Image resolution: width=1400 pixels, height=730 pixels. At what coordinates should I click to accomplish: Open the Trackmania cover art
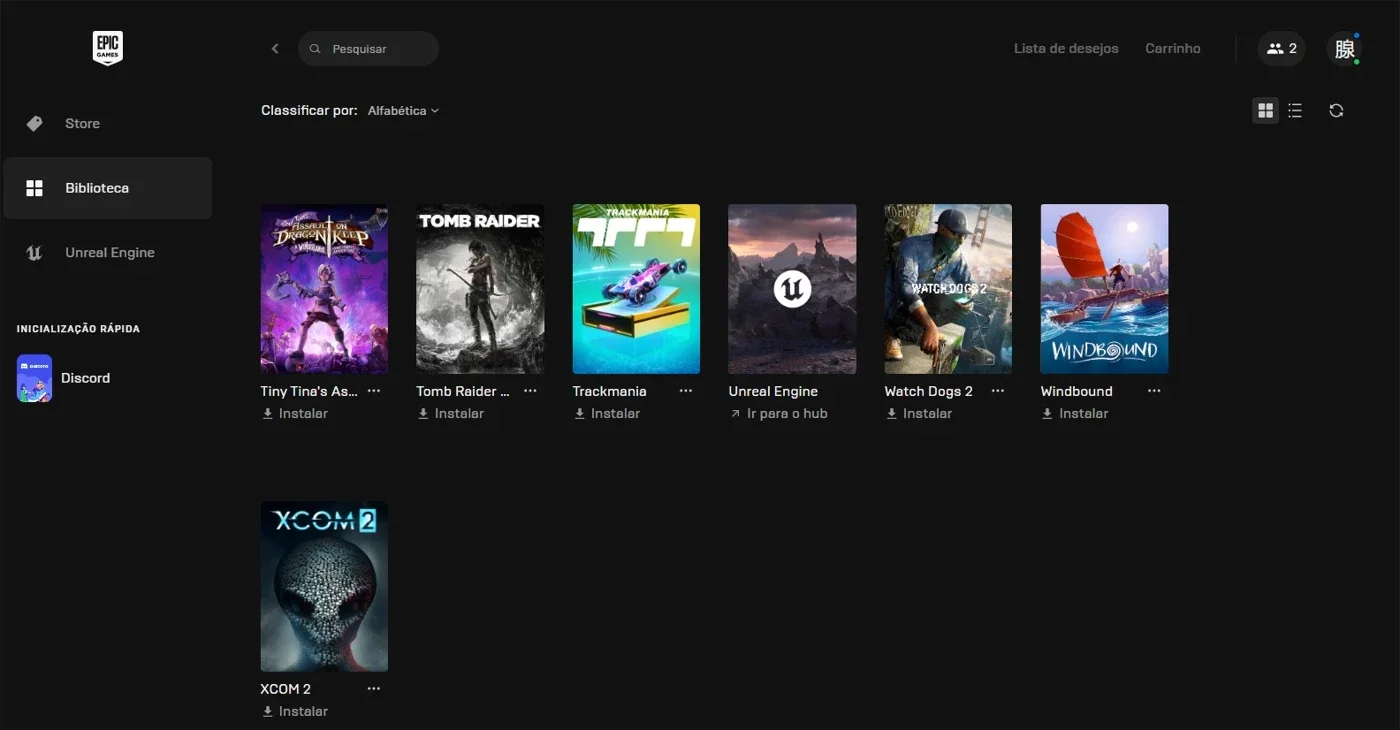click(x=636, y=289)
